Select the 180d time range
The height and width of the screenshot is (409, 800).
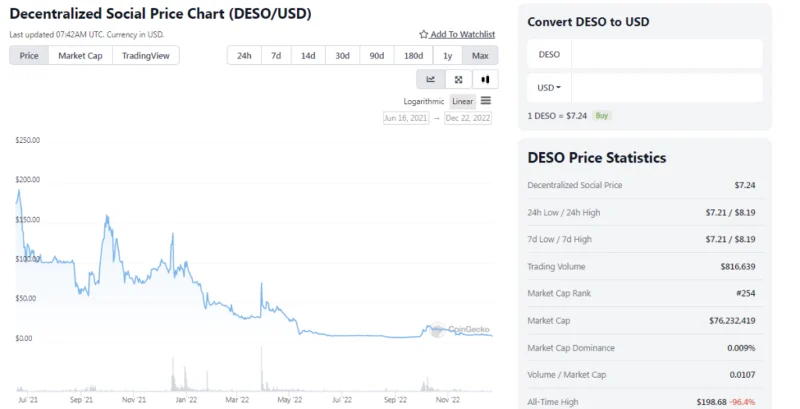point(413,56)
